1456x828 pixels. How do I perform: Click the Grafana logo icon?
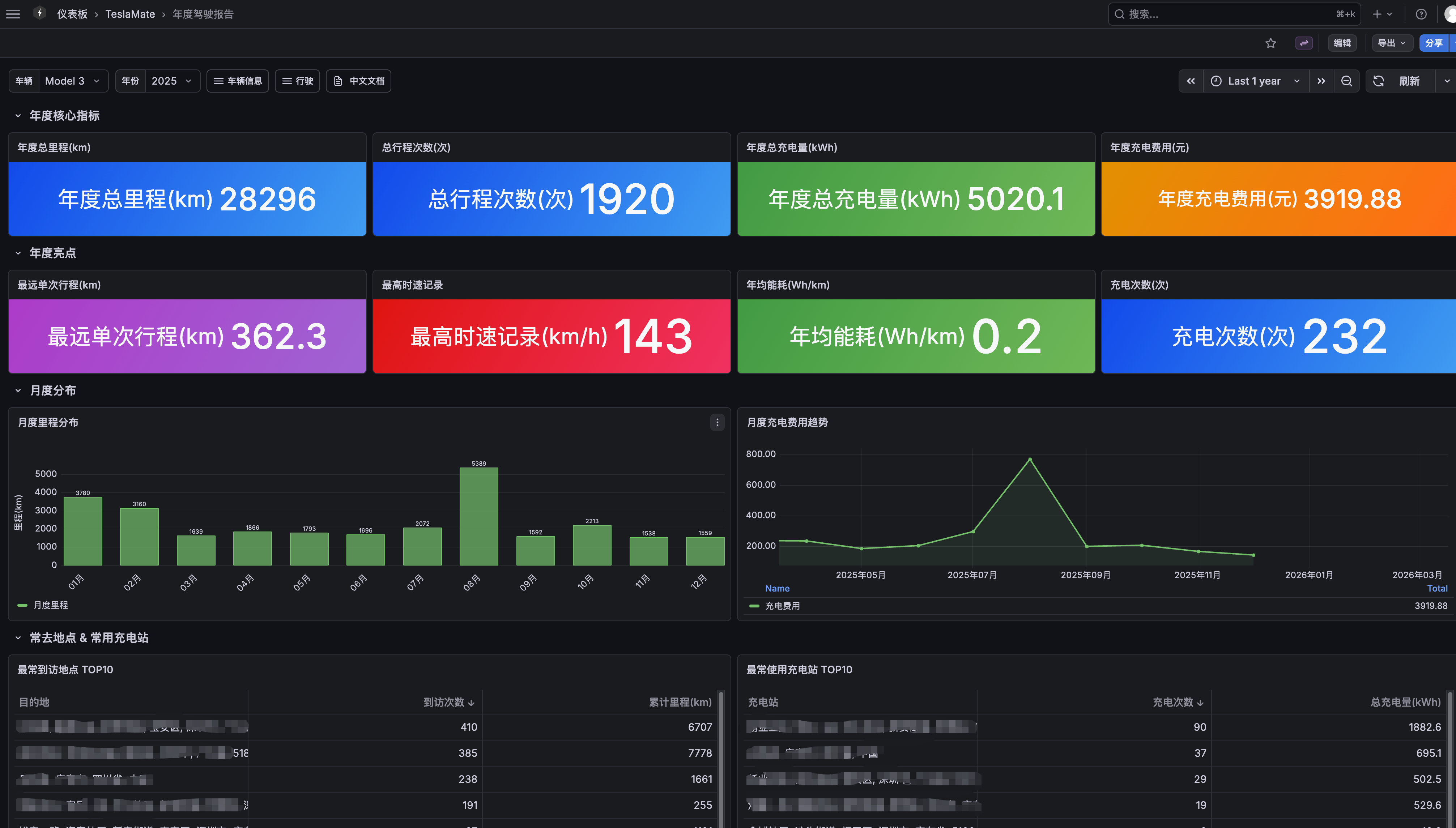pyautogui.click(x=39, y=14)
